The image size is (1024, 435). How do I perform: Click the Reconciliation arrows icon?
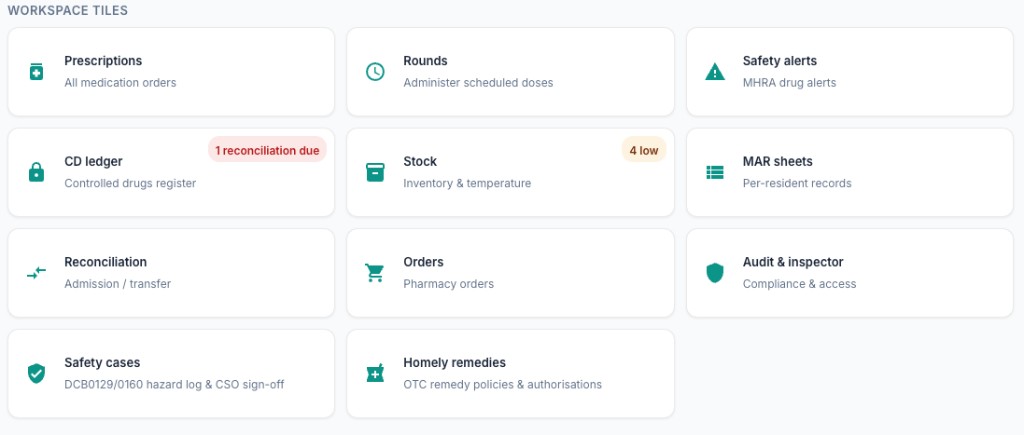[37, 273]
